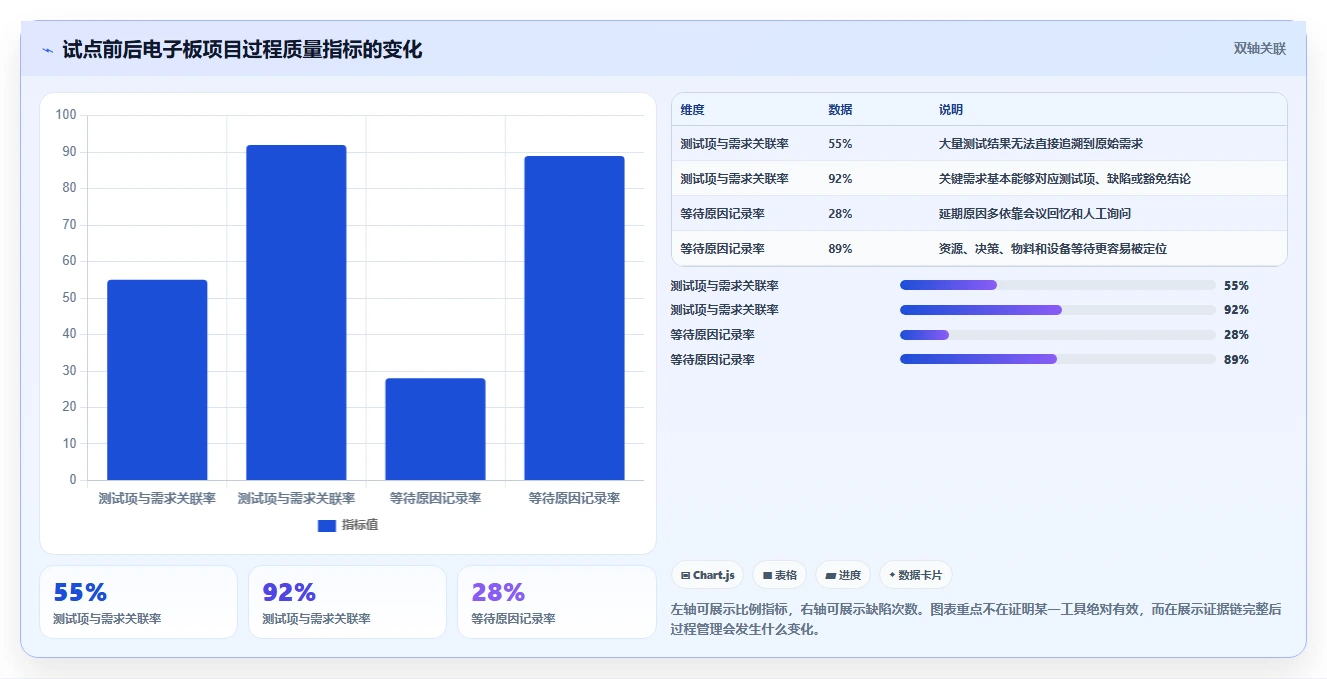This screenshot has height=679, width=1327.
Task: Click the title 试点前后电子板项目过程质量指标的变化
Action: (242, 50)
